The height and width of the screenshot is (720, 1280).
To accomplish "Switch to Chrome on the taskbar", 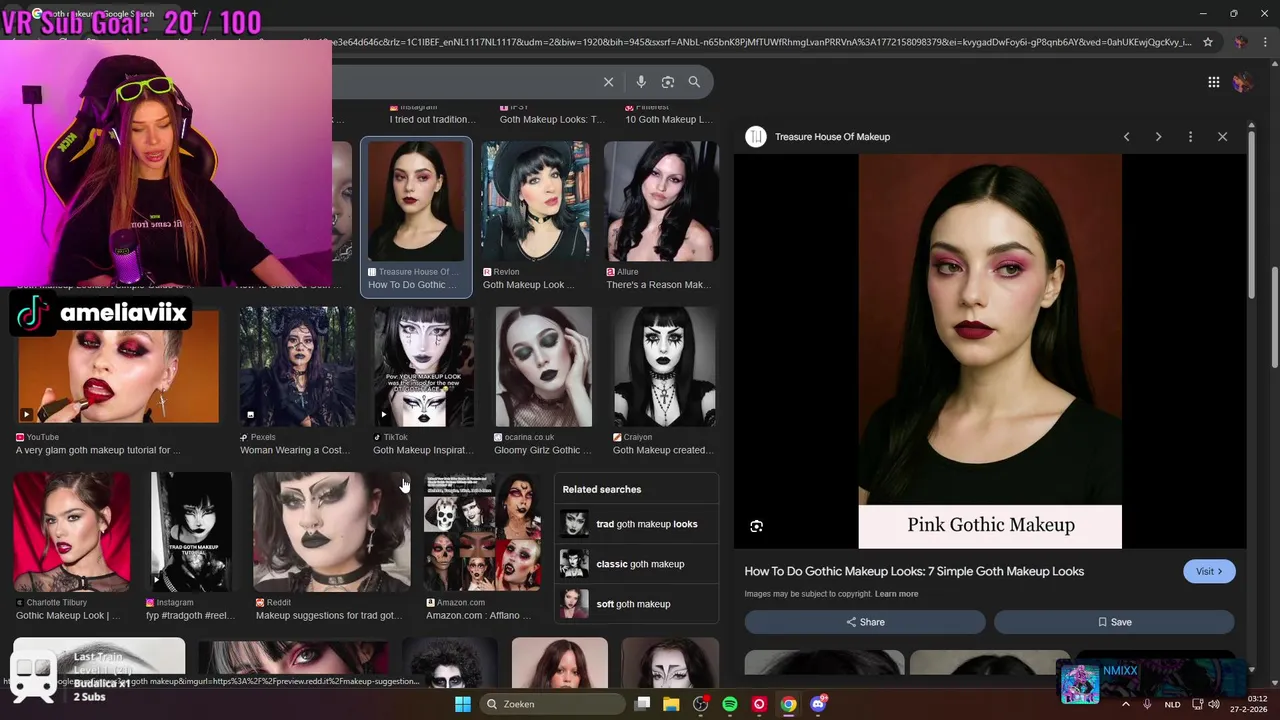I will point(789,704).
